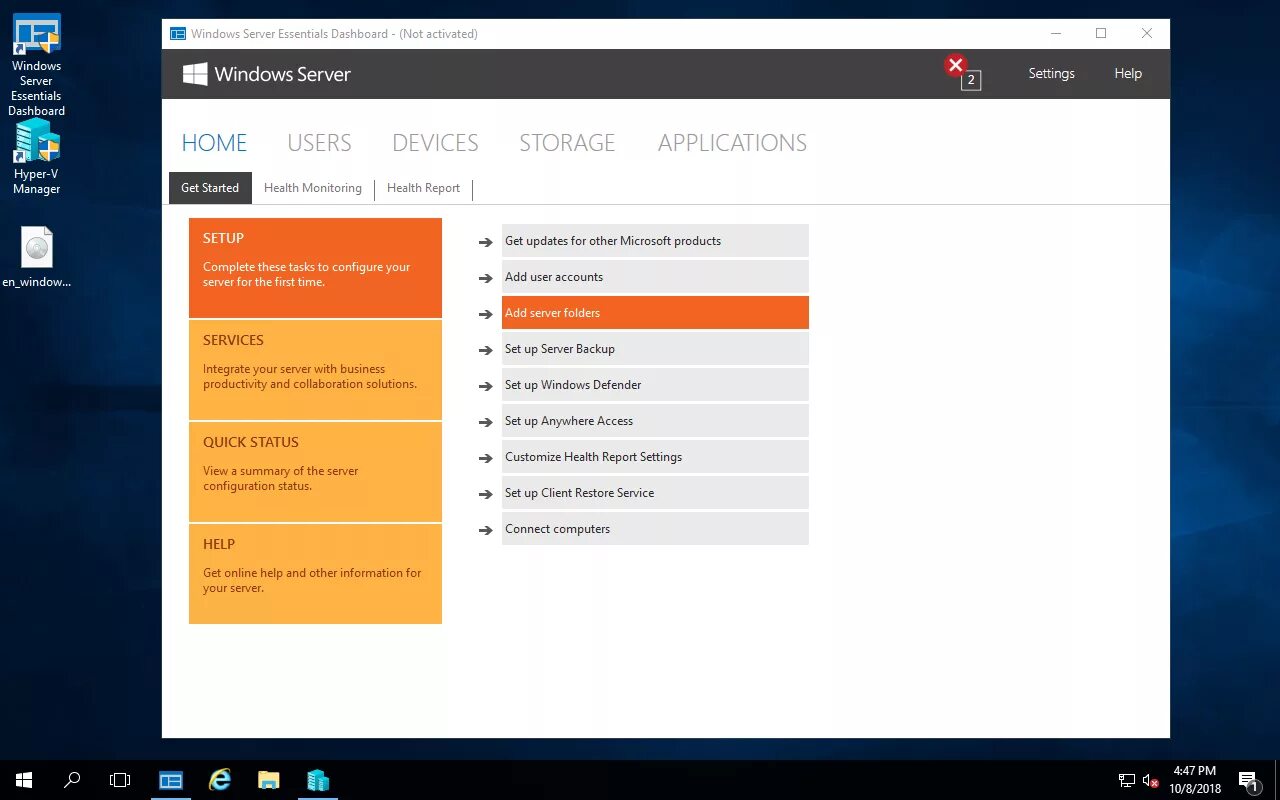
Task: Click the arrow beside Get updates for other Microsoft products
Action: 486,242
